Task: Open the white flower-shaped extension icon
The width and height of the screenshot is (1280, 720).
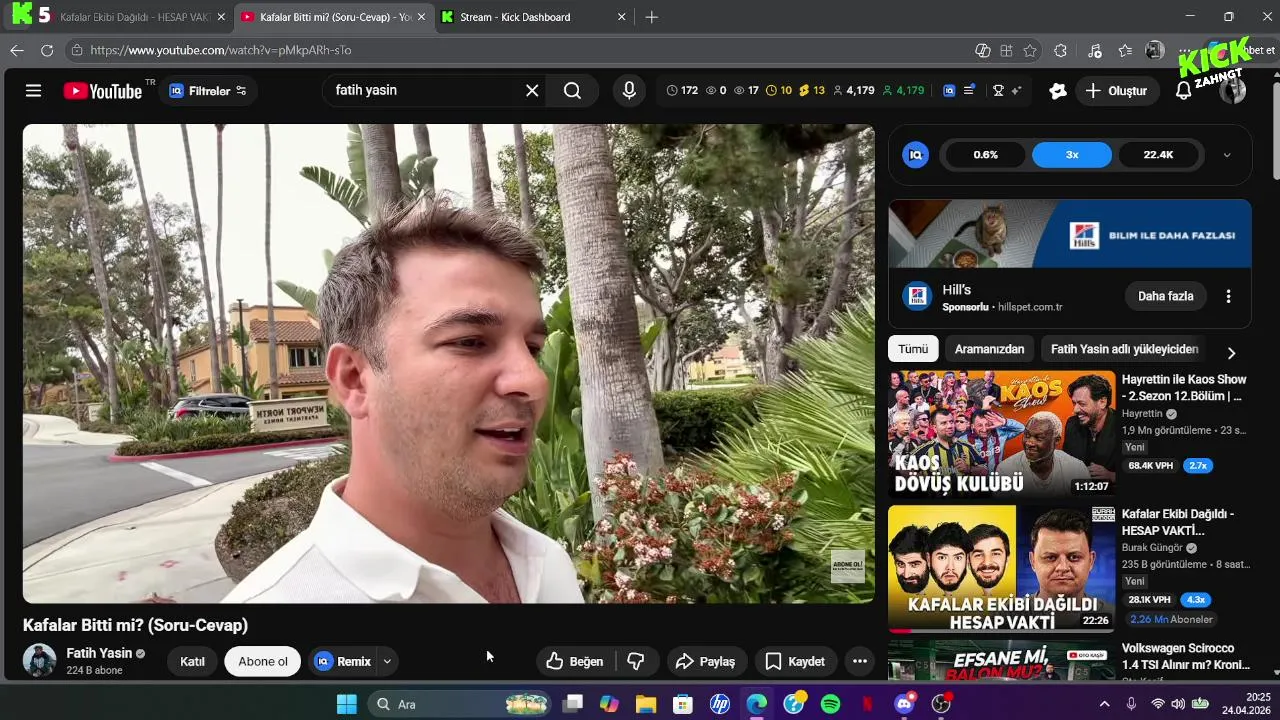Action: [1058, 91]
